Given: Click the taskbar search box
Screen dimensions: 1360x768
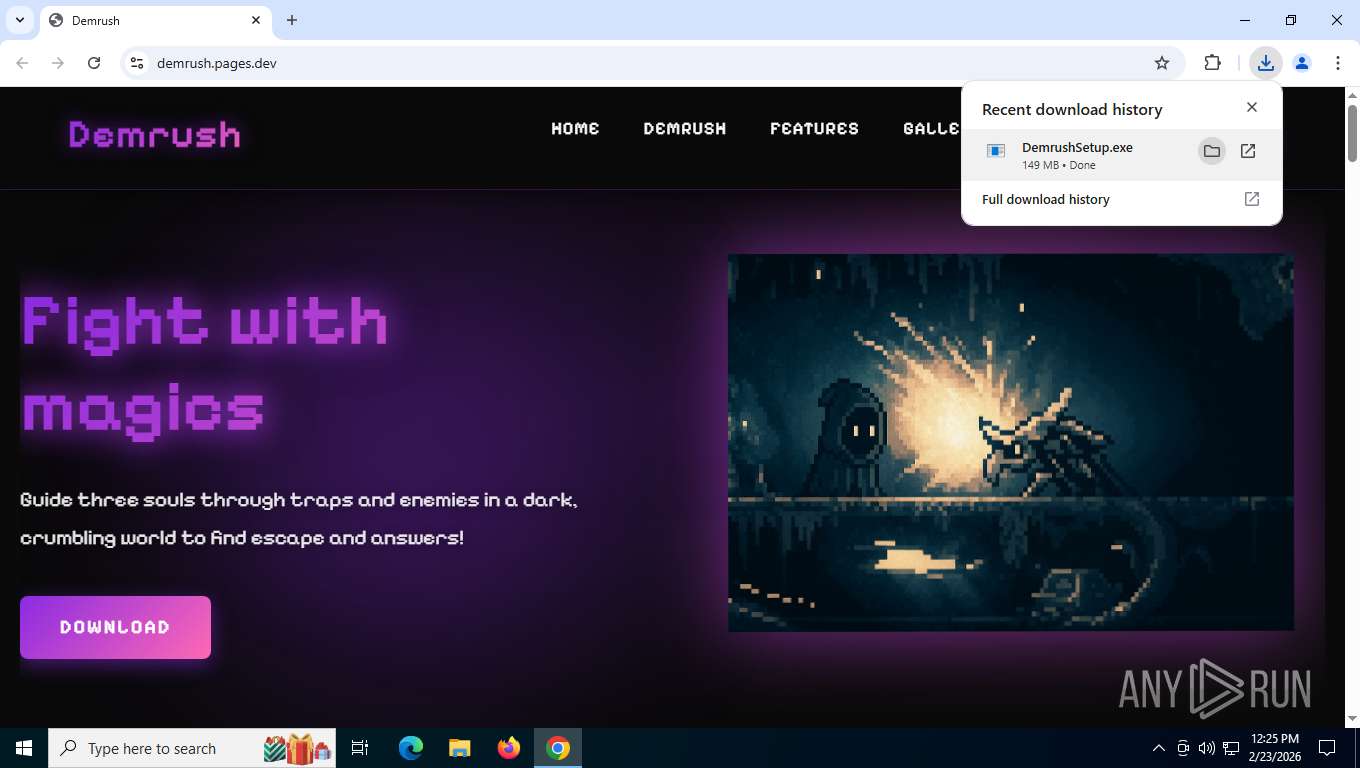Looking at the screenshot, I should pos(192,748).
